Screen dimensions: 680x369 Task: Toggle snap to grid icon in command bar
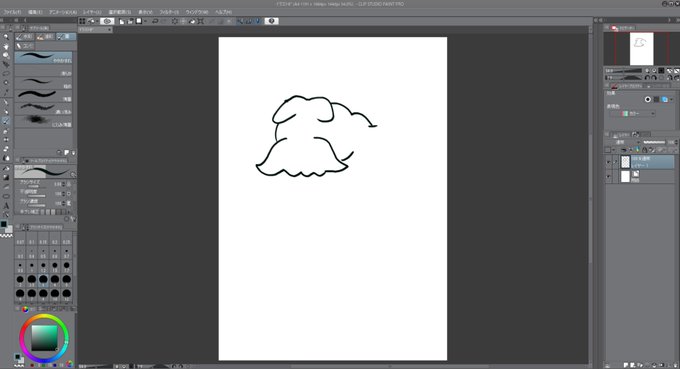pyautogui.click(x=258, y=21)
